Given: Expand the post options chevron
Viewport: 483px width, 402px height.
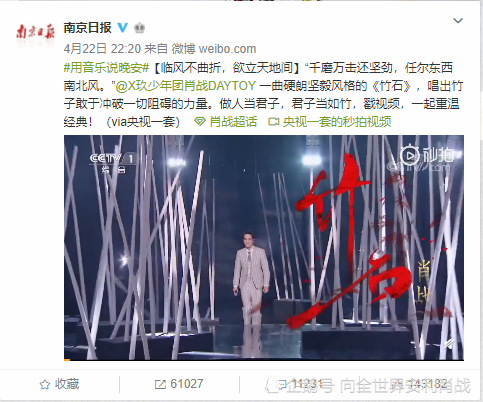Looking at the screenshot, I should pos(458,21).
